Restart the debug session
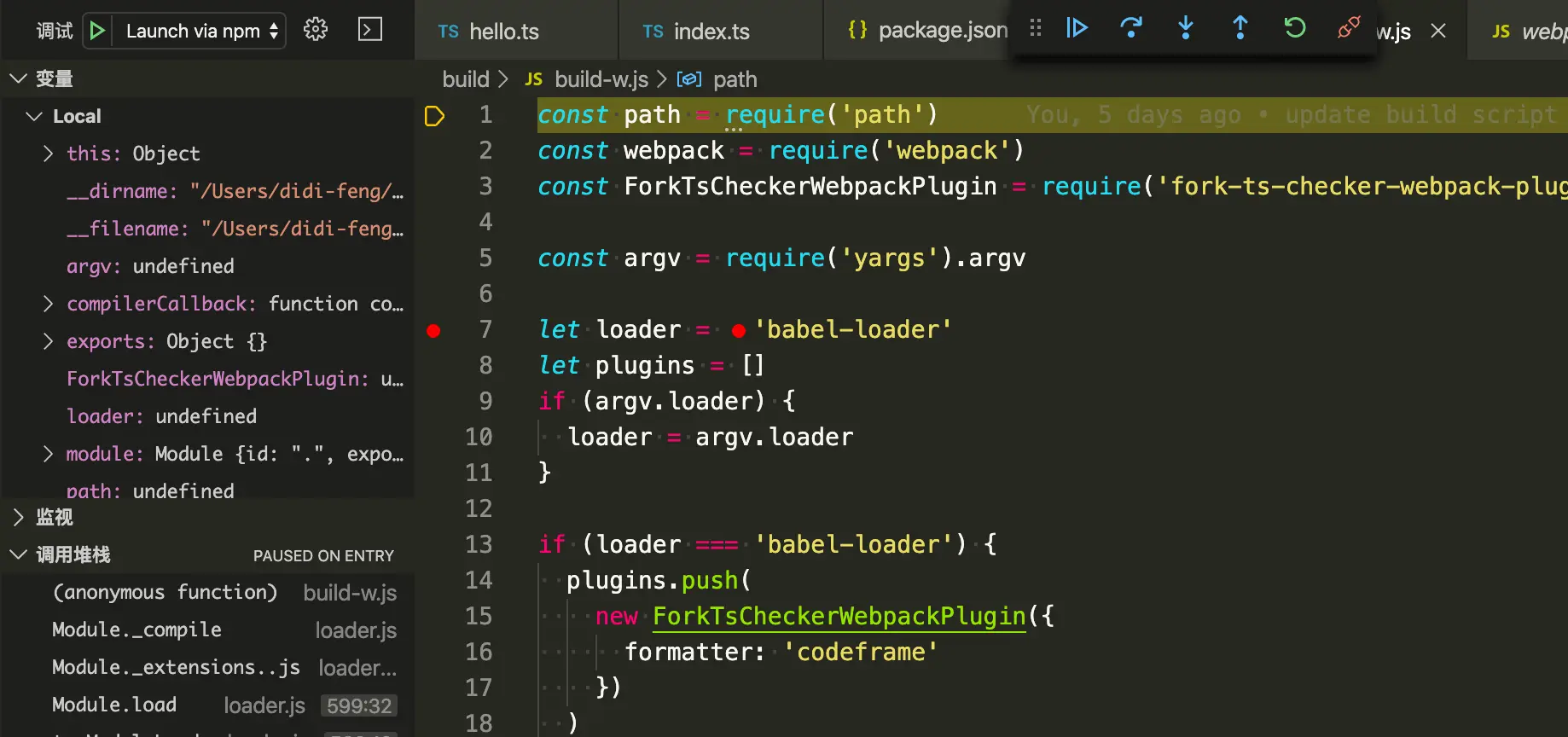This screenshot has height=737, width=1568. point(1295,28)
